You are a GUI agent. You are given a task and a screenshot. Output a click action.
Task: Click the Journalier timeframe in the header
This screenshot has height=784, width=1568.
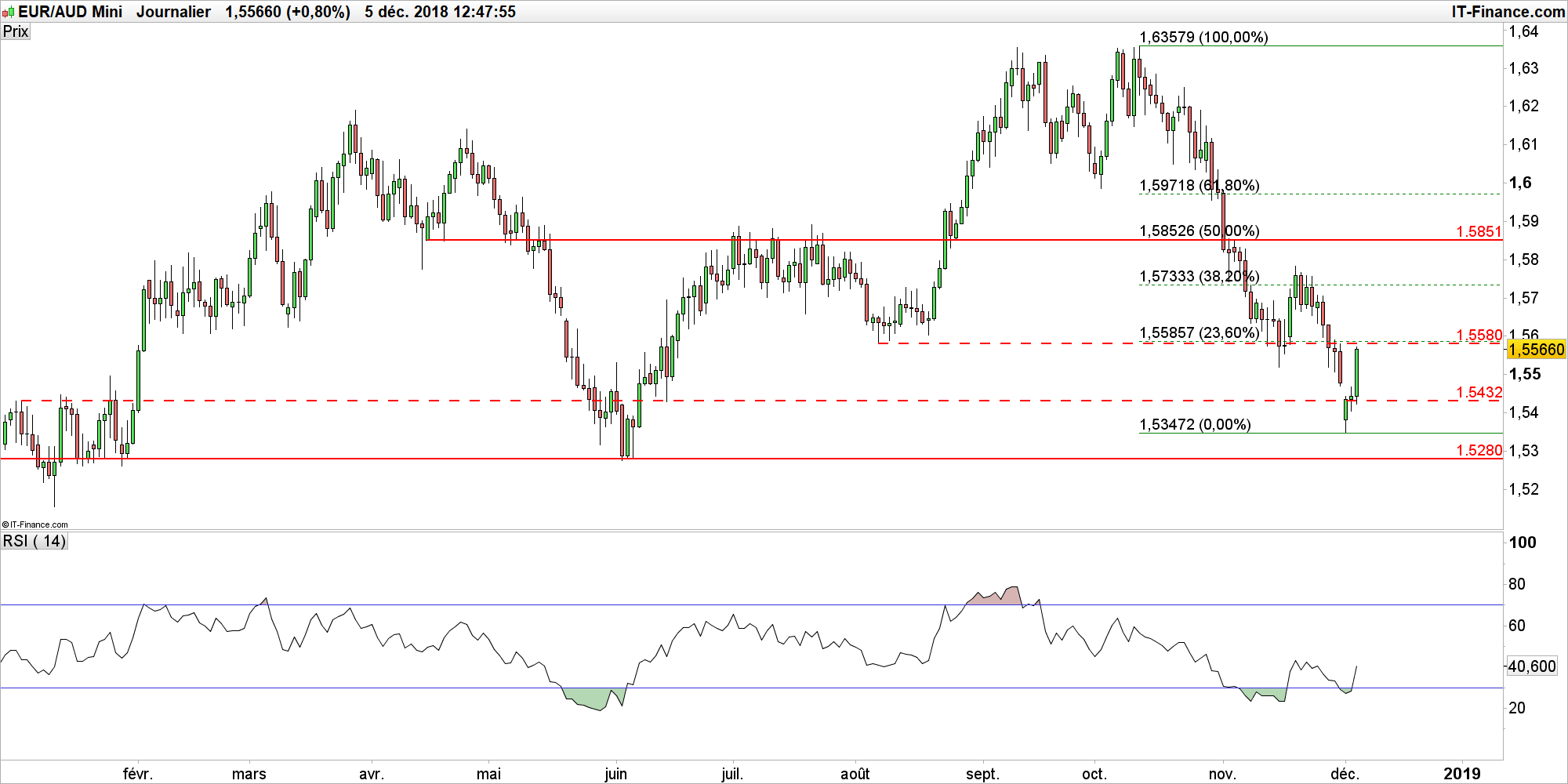[173, 12]
